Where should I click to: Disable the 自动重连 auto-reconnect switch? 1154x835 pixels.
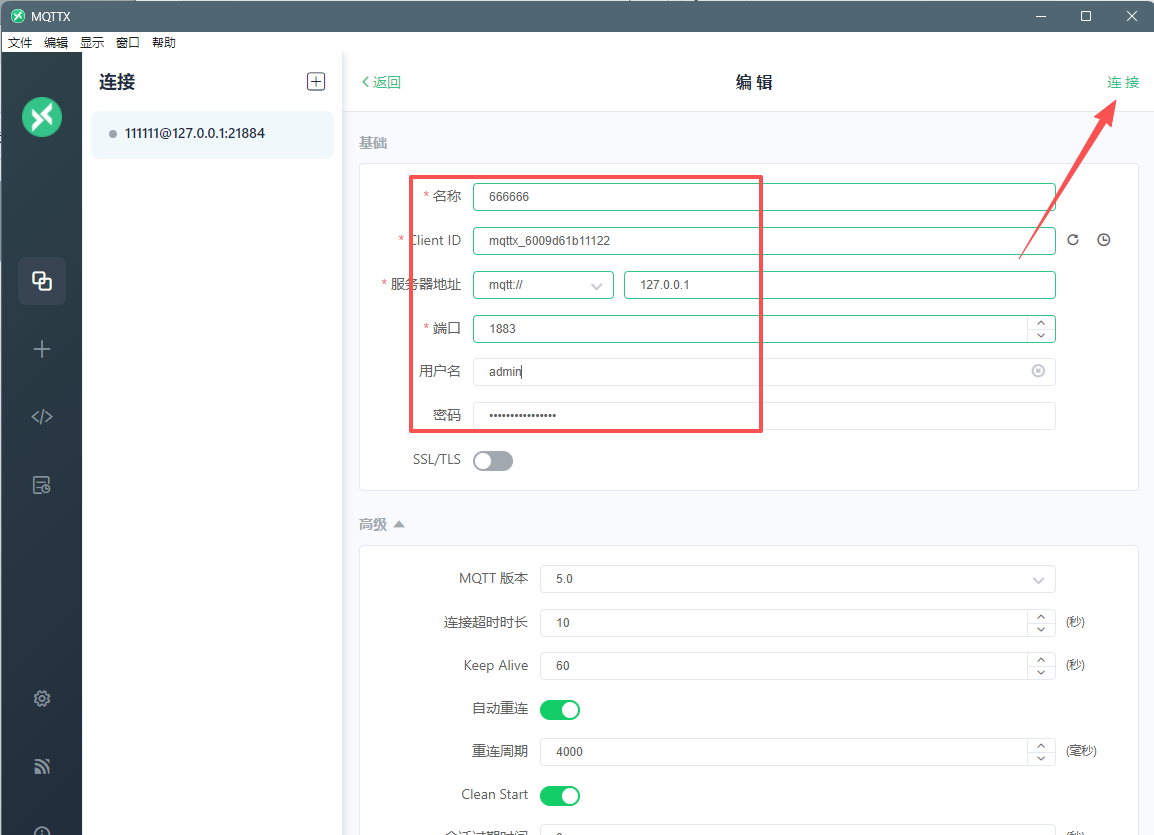560,709
